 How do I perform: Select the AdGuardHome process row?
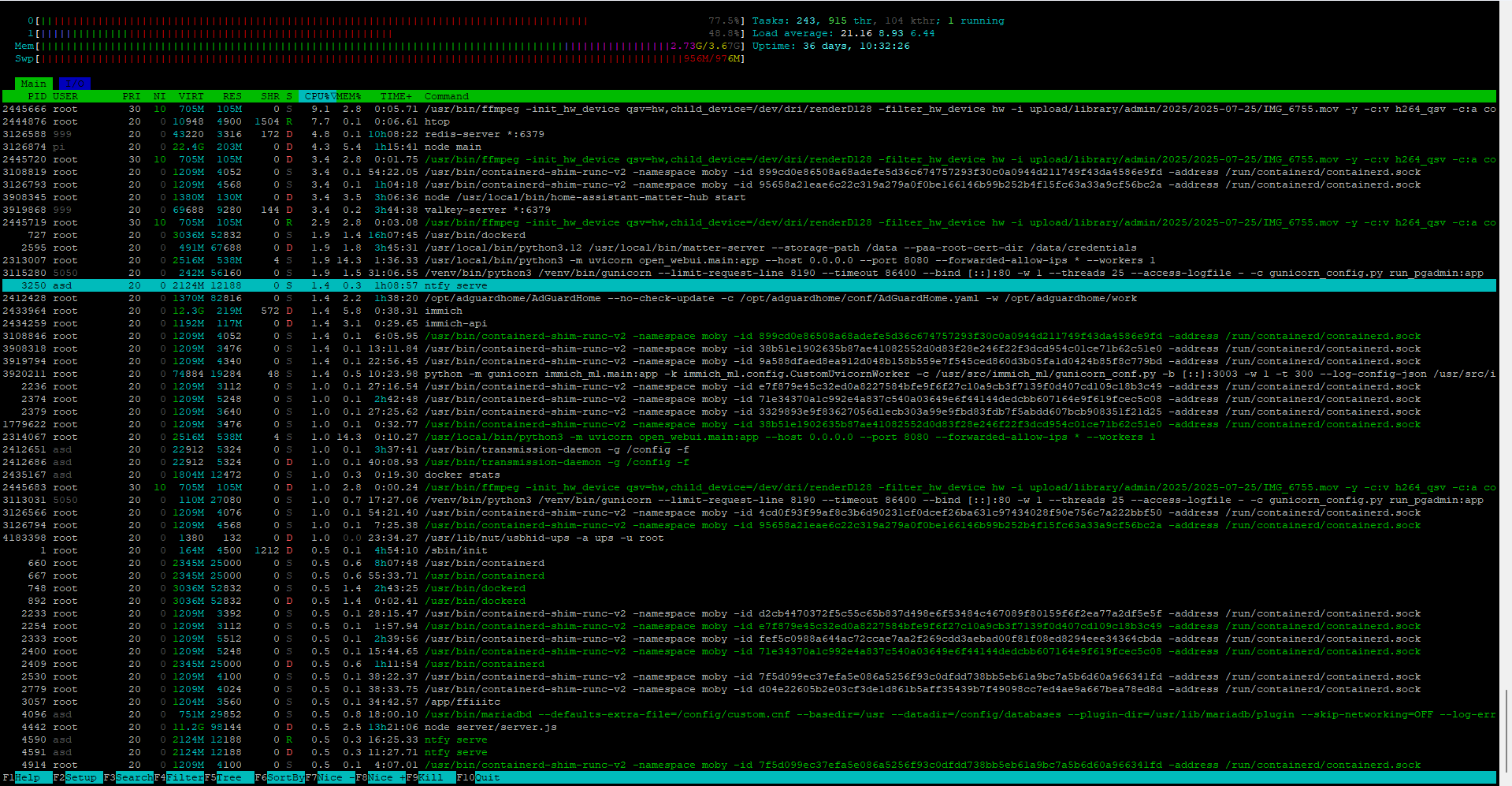[x=749, y=298]
